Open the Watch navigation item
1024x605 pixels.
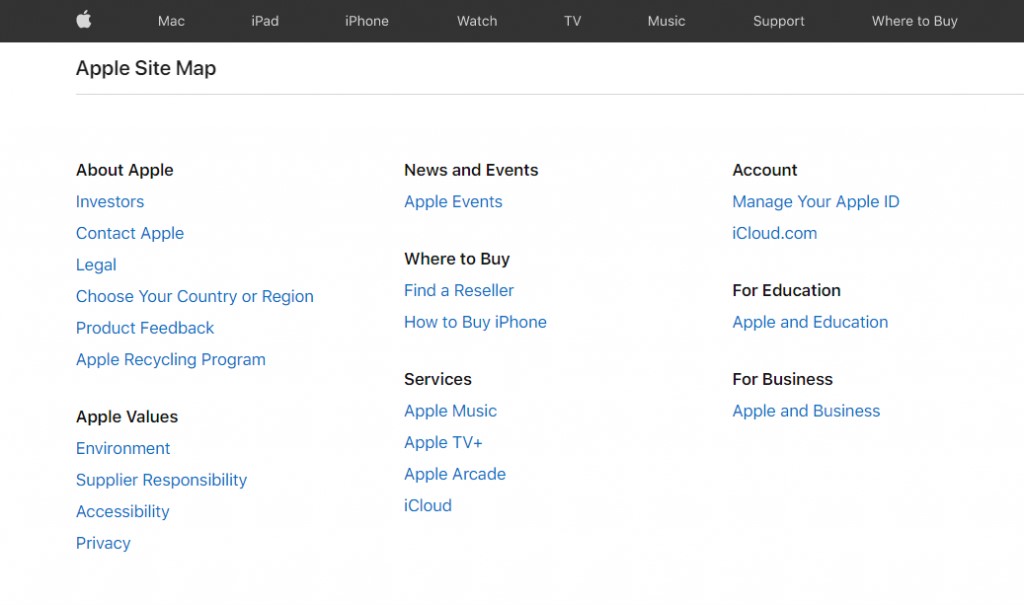[x=477, y=21]
